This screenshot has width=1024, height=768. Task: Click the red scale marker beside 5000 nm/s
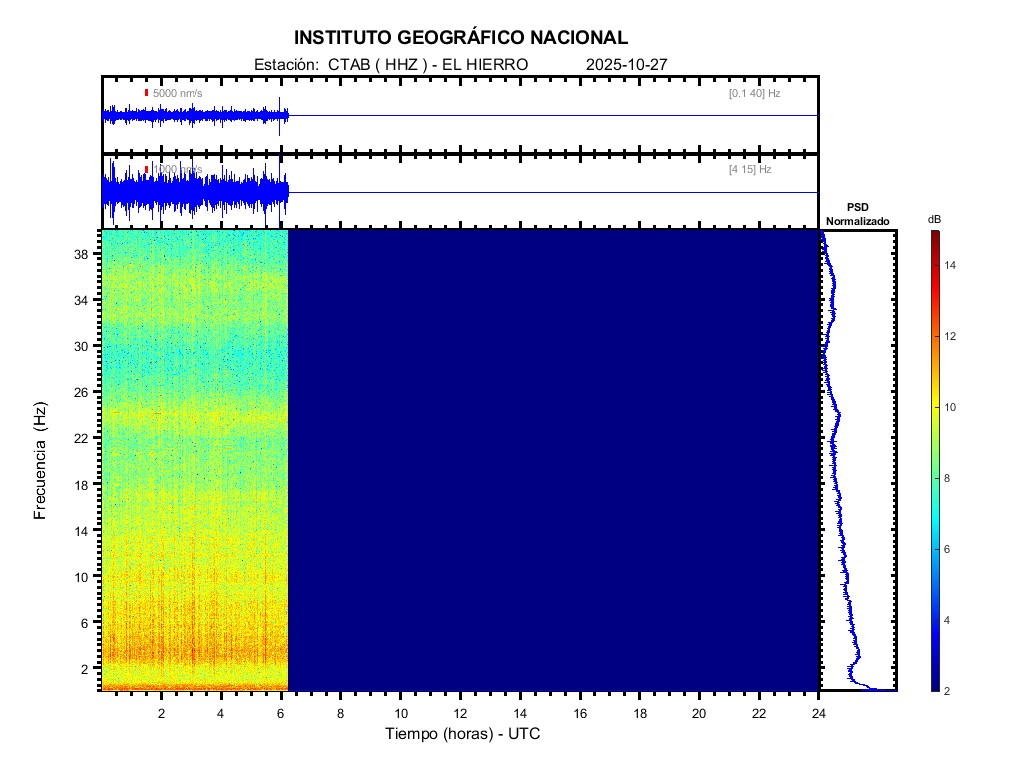tap(146, 93)
